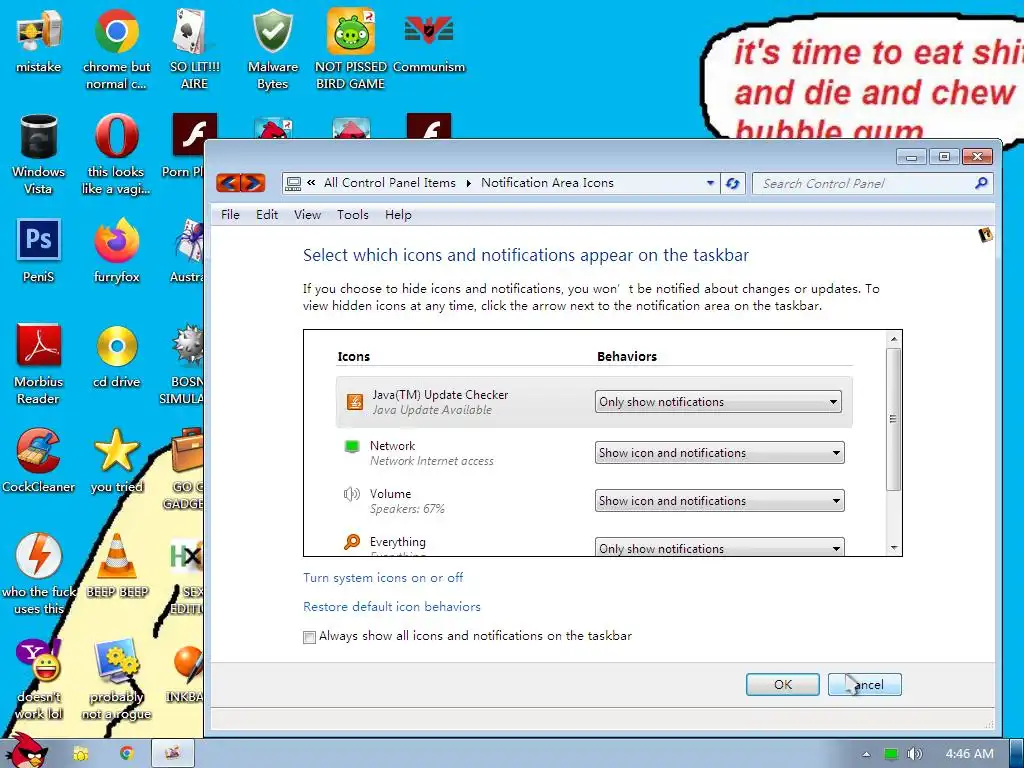This screenshot has height=768, width=1024.
Task: Select the active Control Panel taskbar button
Action: (x=173, y=753)
